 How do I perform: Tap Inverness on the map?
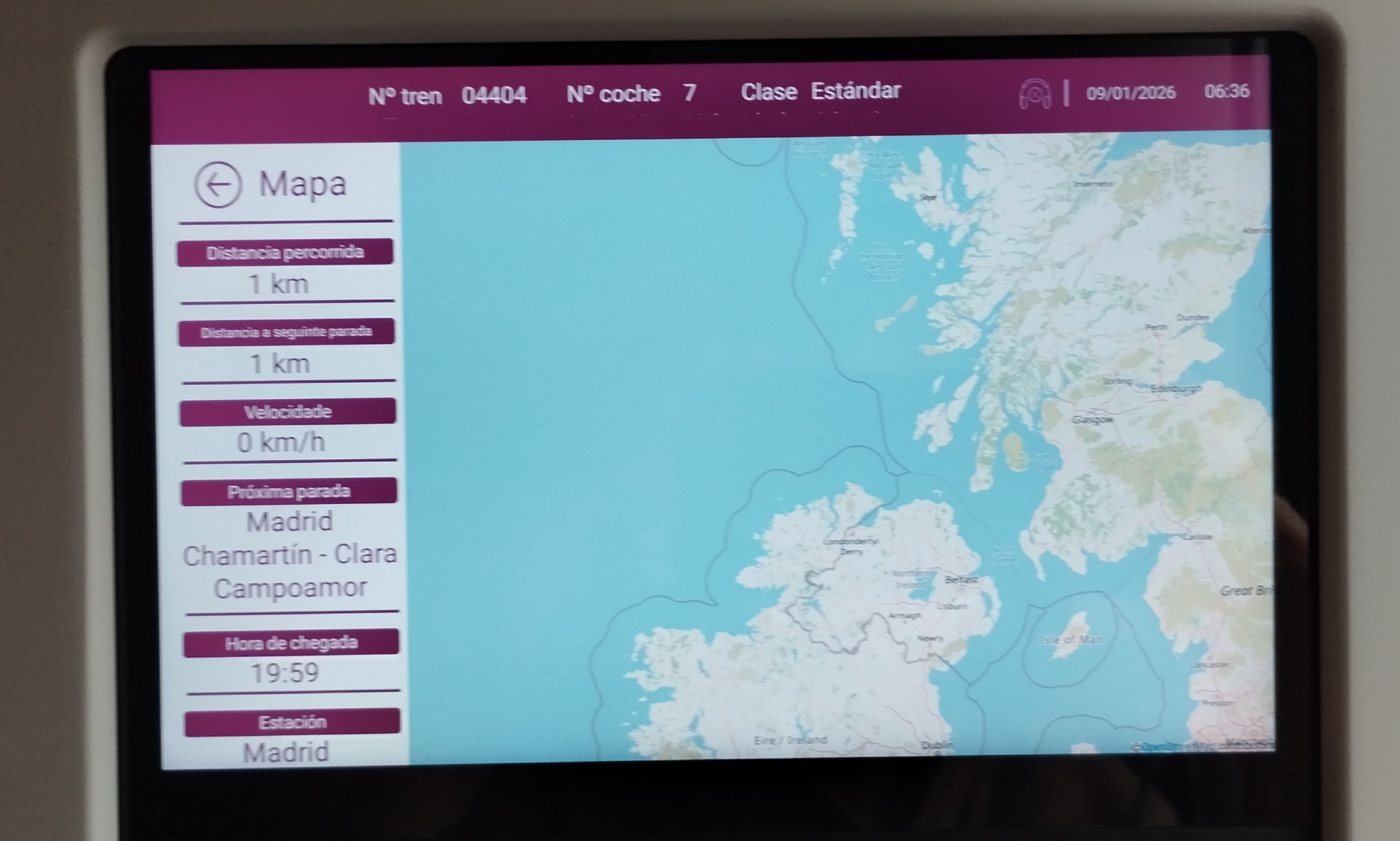1093,183
